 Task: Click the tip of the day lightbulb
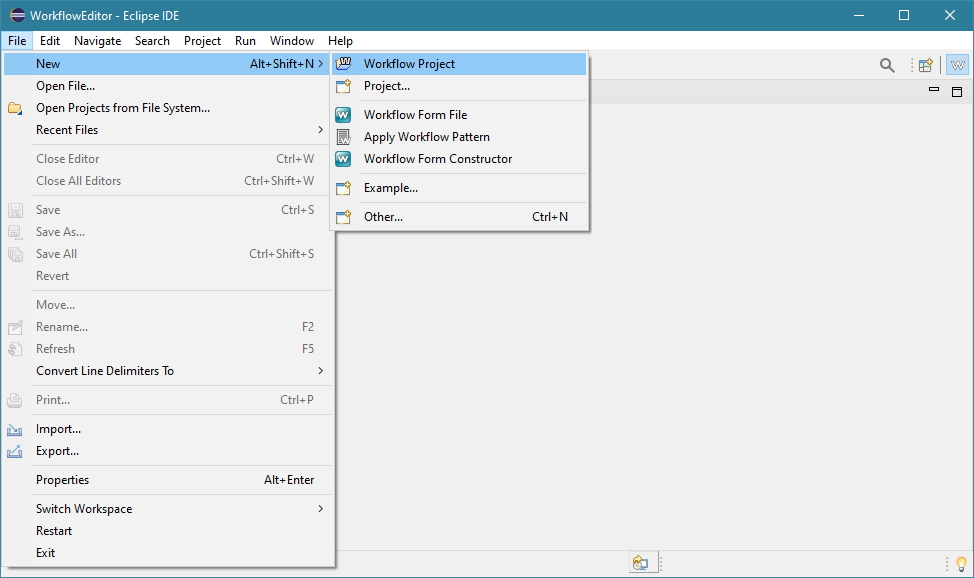point(962,564)
